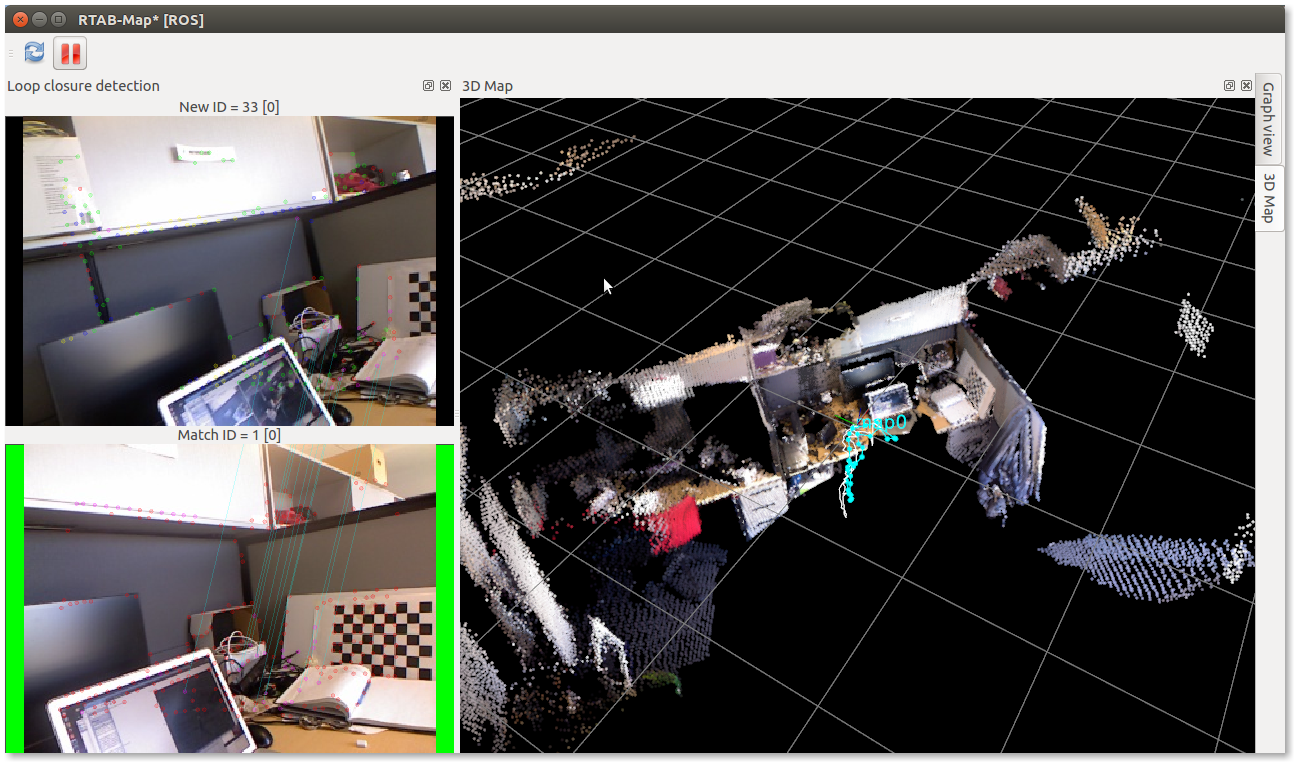Click the red object in the point cloud
The image size is (1294, 762).
point(676,524)
